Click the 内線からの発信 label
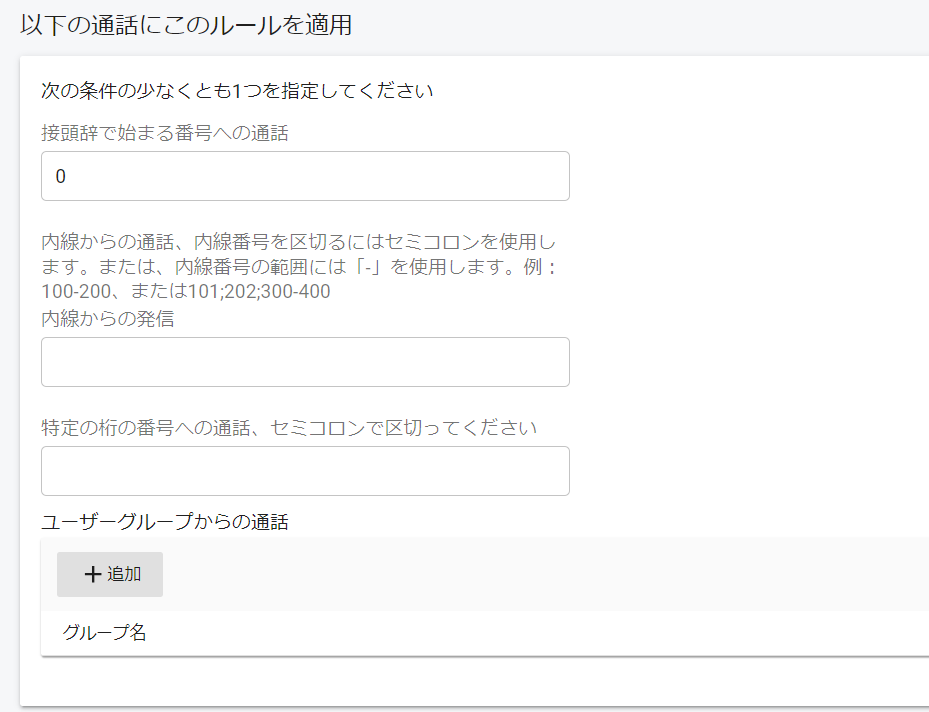Image resolution: width=929 pixels, height=712 pixels. [x=108, y=319]
